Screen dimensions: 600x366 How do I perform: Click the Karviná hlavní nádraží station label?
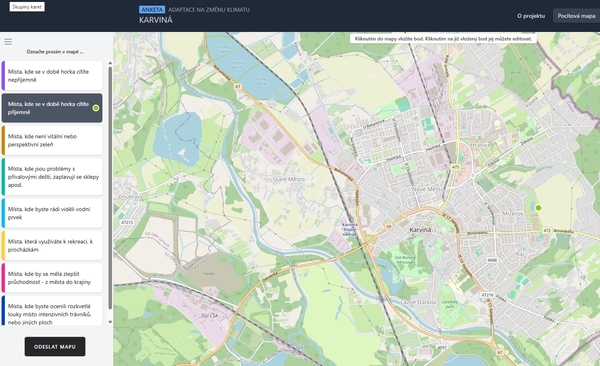[350, 229]
